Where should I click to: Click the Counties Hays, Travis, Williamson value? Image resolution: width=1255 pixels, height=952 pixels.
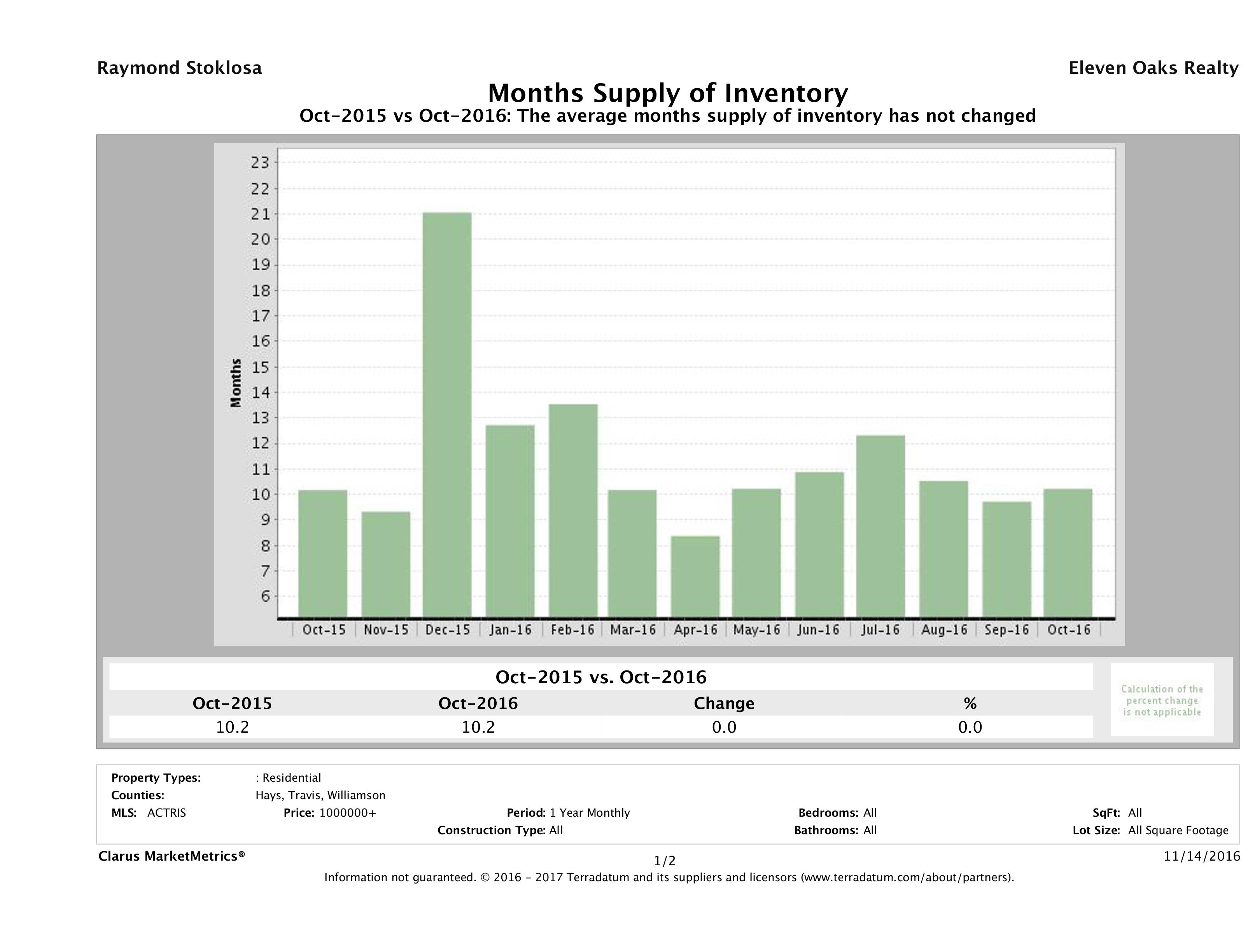click(320, 795)
